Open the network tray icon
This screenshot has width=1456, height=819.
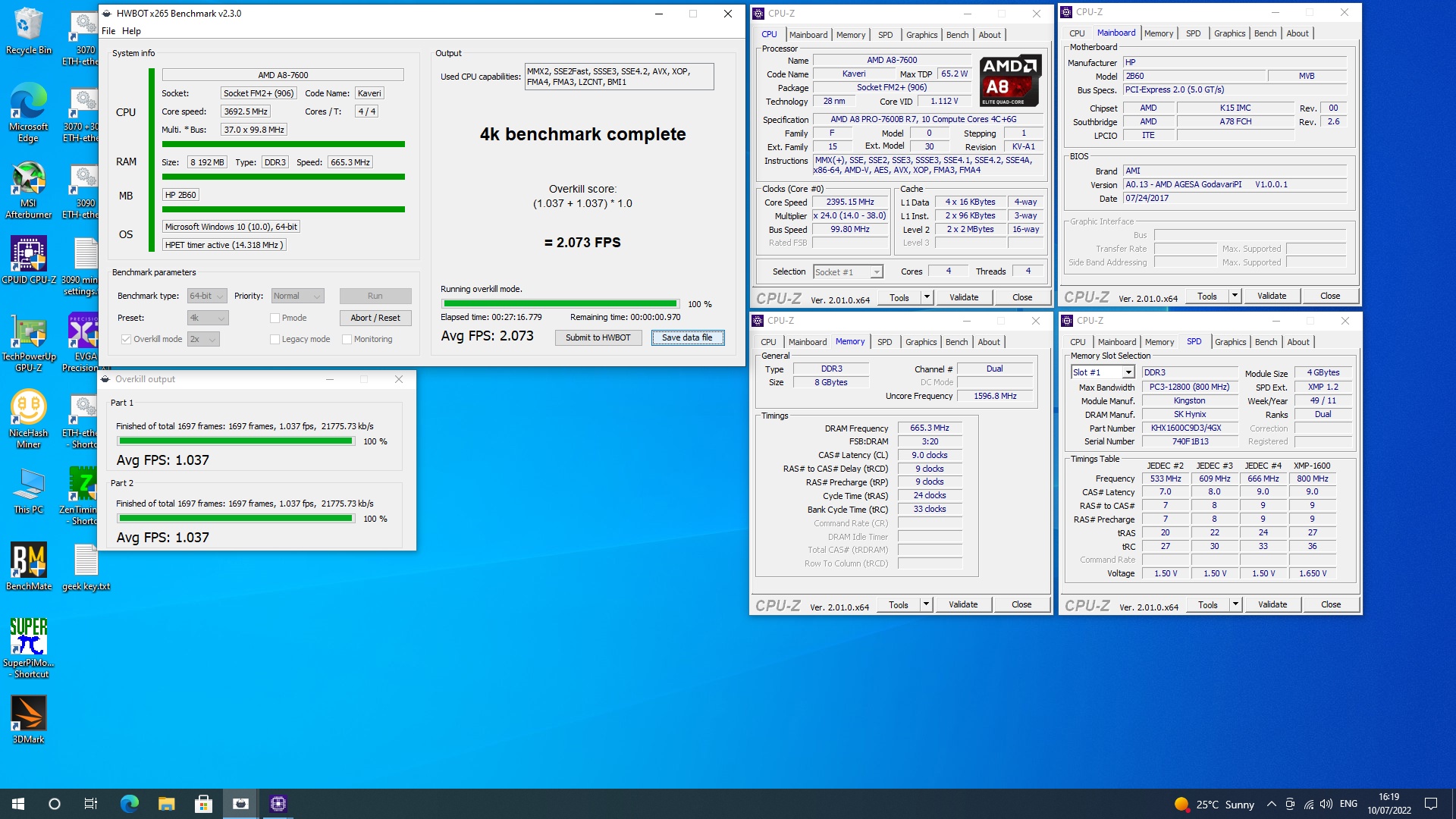tap(1308, 805)
